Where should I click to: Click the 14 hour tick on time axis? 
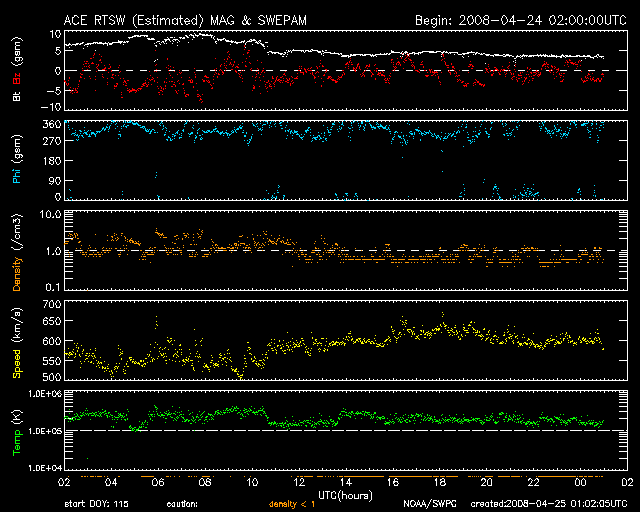pyautogui.click(x=345, y=482)
